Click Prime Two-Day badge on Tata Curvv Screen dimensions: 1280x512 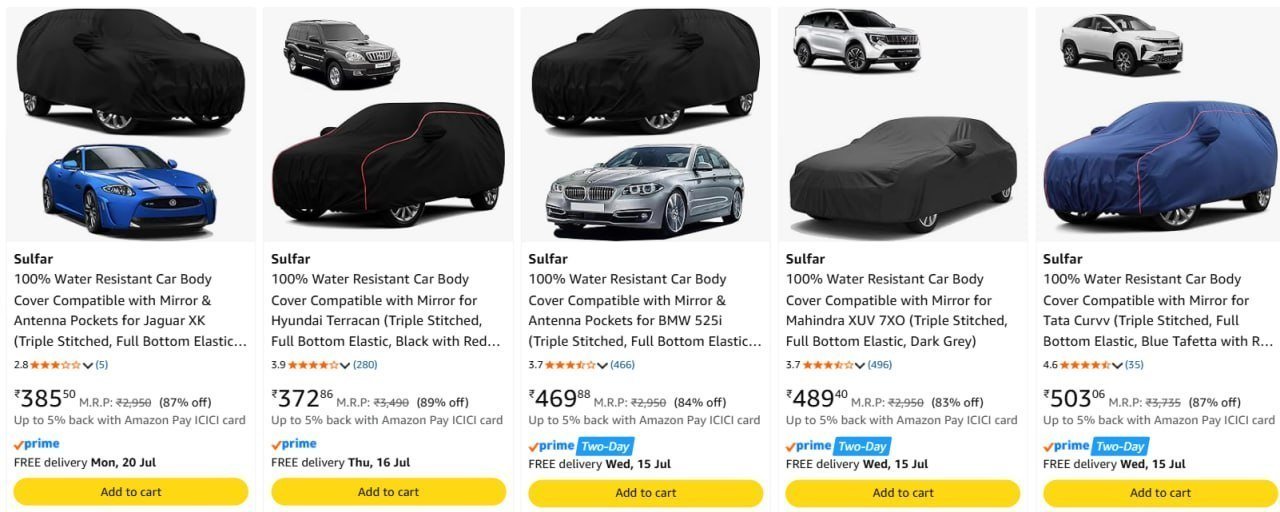1096,446
